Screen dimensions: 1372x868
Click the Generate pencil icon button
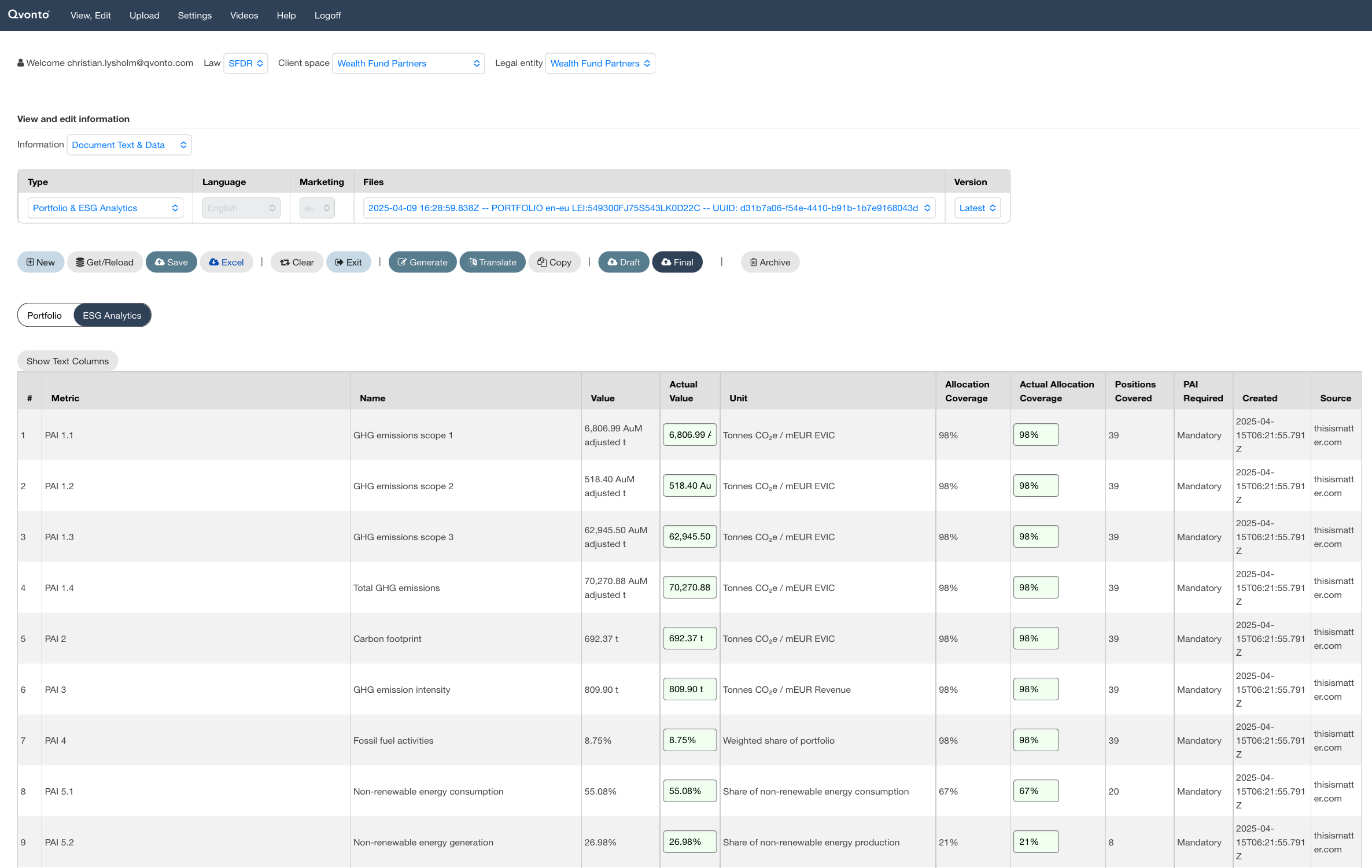(422, 262)
